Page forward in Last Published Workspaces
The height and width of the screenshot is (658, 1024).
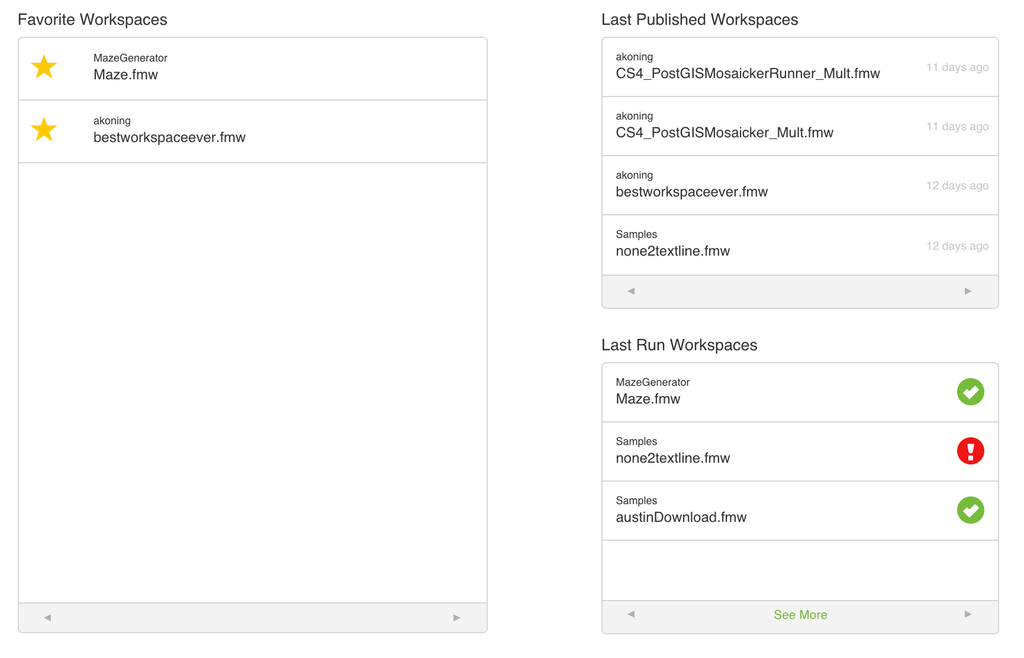tap(968, 291)
